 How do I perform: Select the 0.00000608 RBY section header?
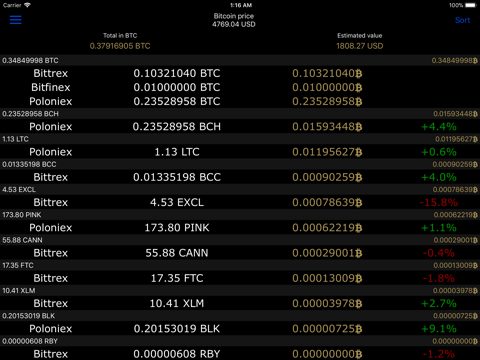(x=240, y=341)
